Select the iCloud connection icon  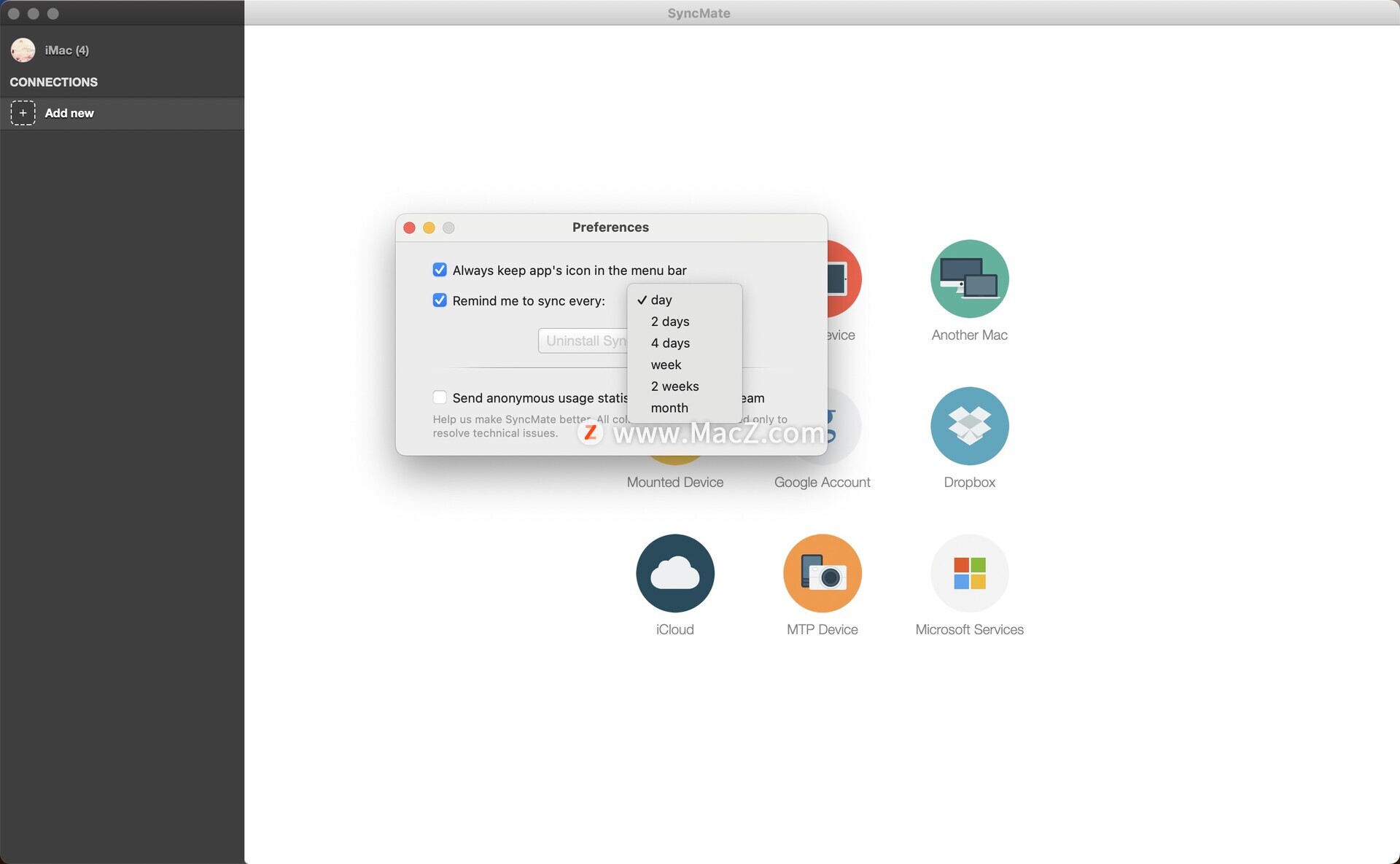674,573
